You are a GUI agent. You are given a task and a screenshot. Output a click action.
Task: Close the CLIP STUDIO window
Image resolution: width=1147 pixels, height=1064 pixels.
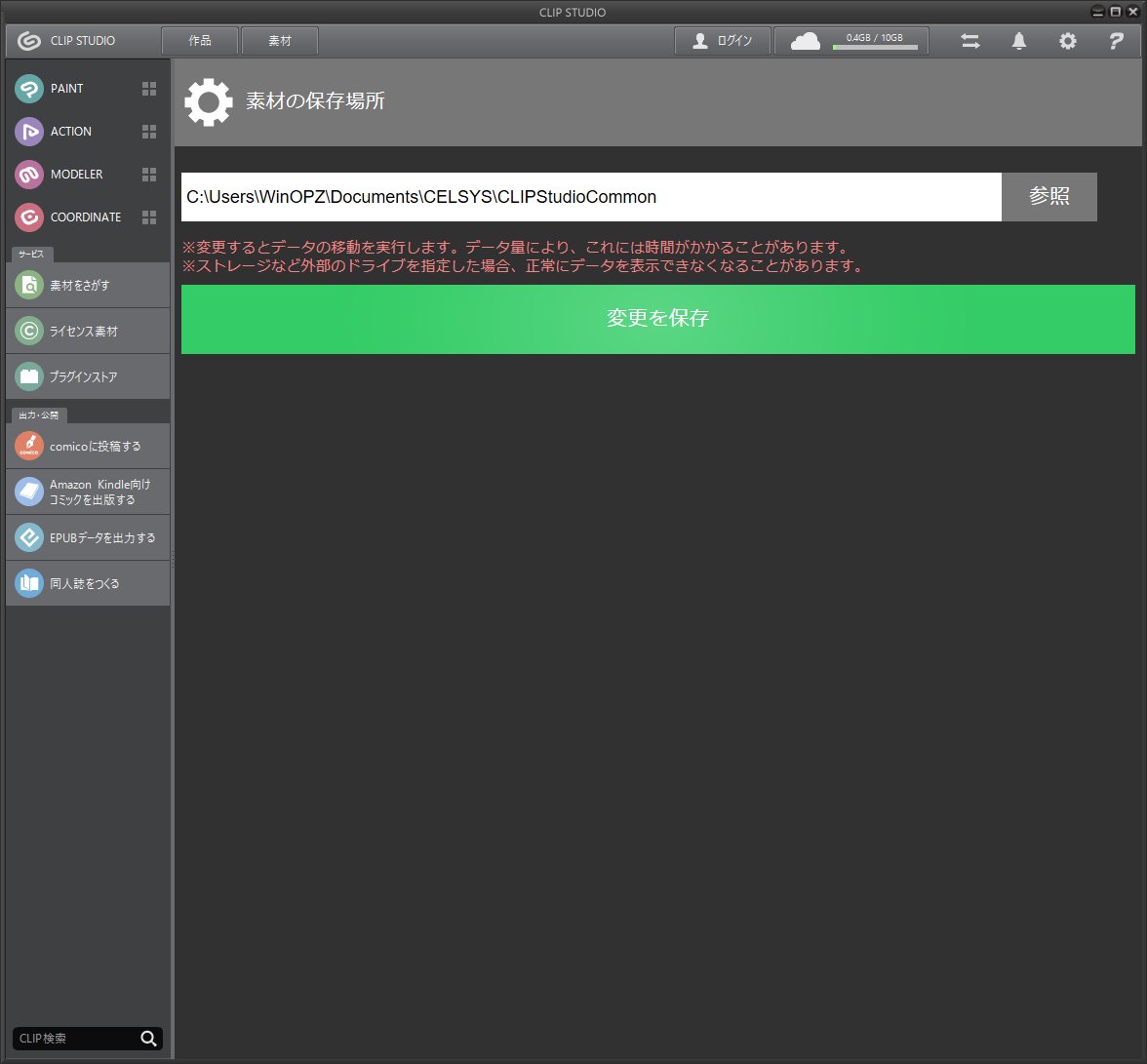tap(1133, 12)
